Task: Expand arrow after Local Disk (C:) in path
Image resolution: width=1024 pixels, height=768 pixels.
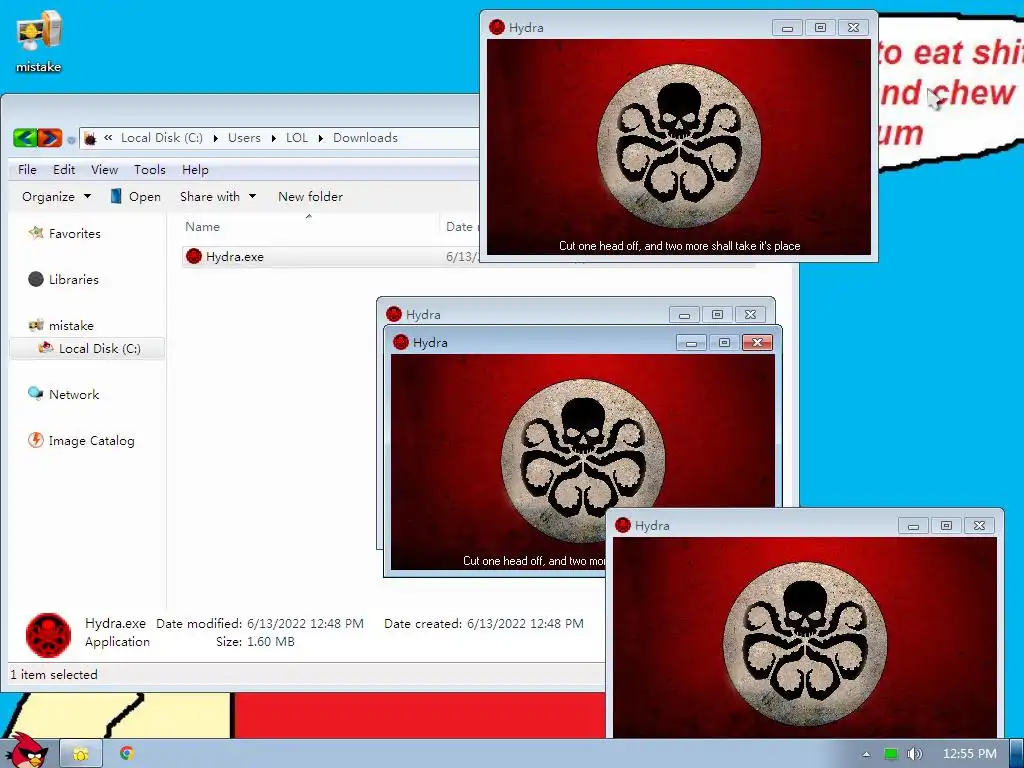Action: (216, 138)
